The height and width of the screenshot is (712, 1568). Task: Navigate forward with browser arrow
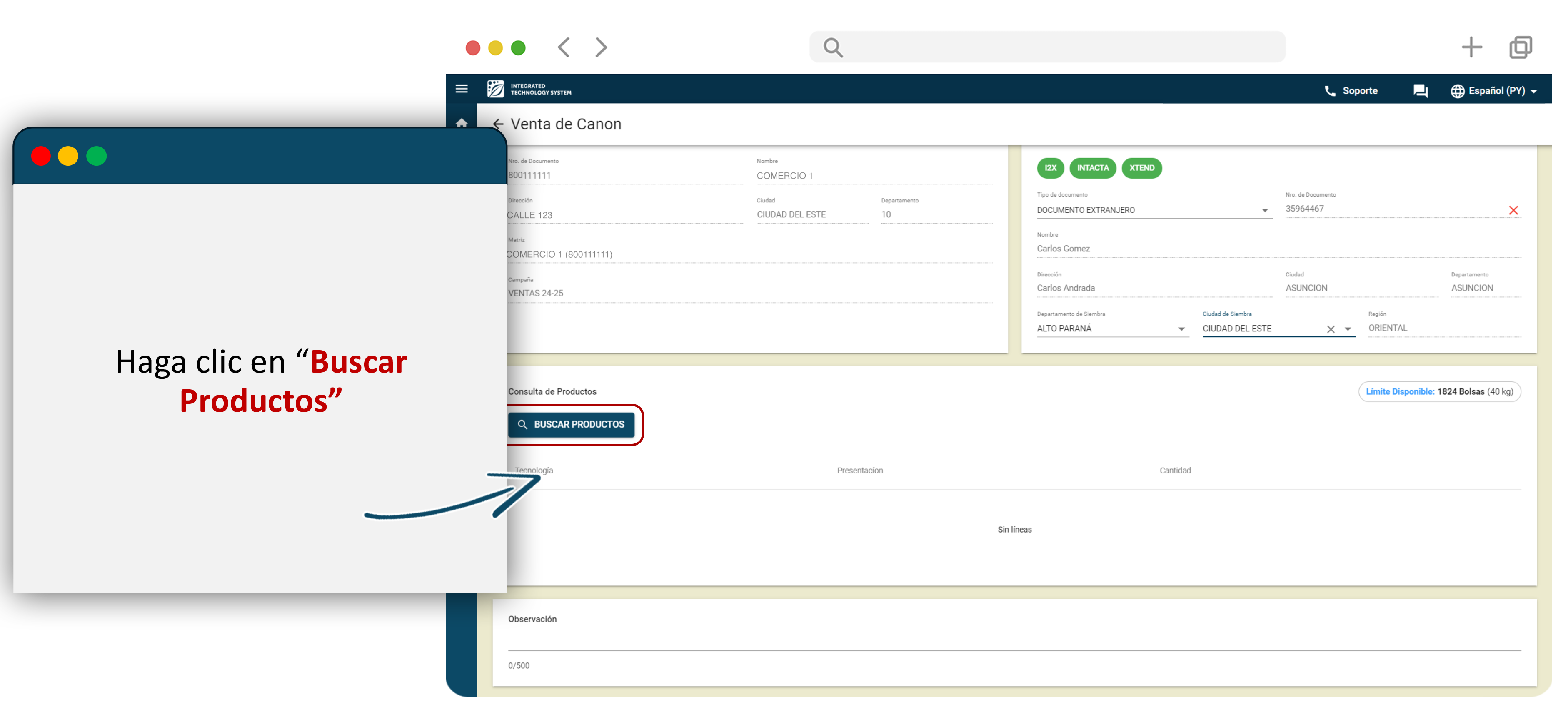click(x=601, y=47)
